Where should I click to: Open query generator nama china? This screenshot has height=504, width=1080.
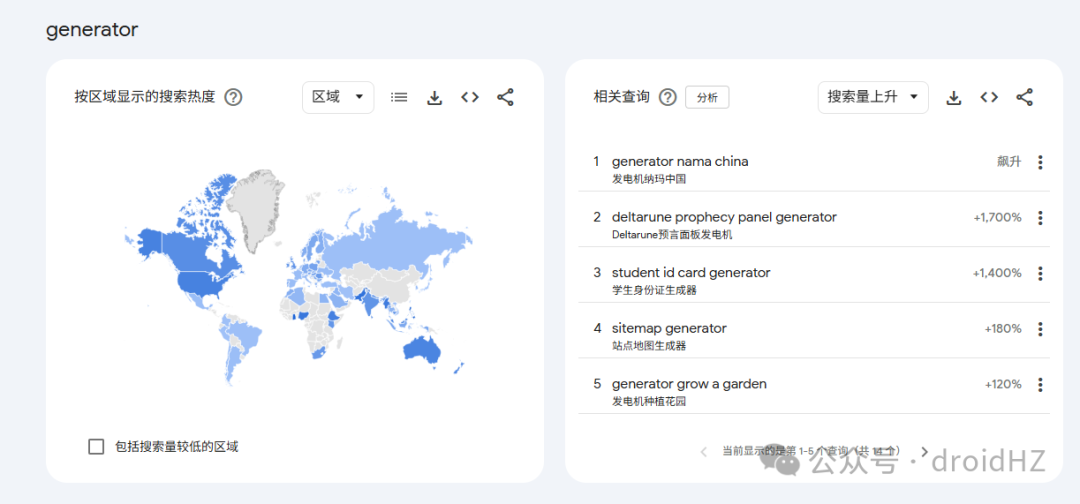click(680, 162)
